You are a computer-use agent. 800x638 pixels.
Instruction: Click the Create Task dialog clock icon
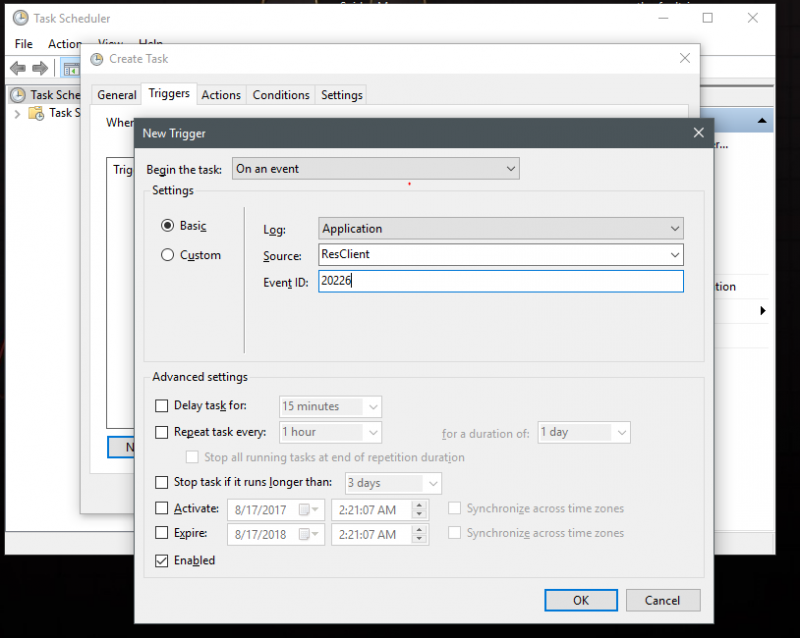tap(96, 59)
